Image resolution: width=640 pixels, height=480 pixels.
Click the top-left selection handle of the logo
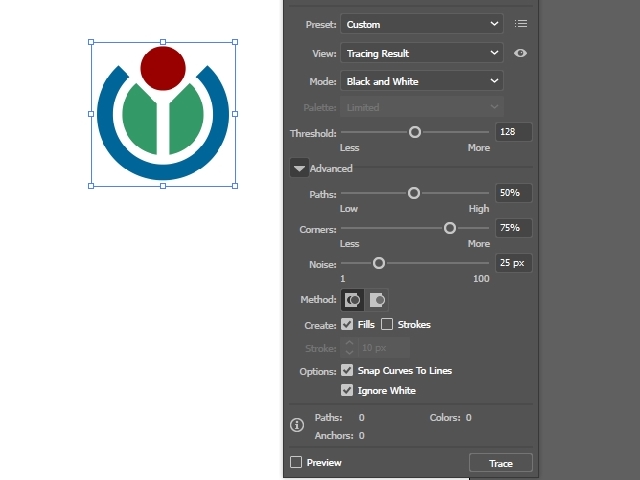(91, 42)
